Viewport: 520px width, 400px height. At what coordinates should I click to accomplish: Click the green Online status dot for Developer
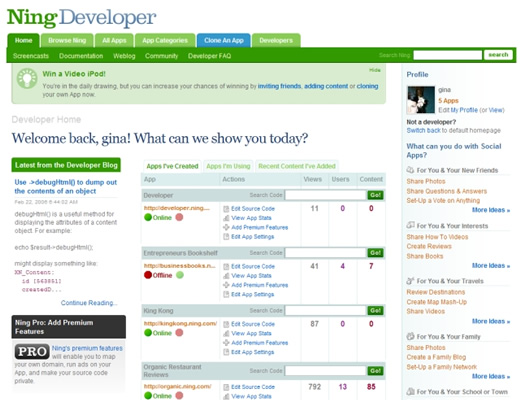click(148, 217)
